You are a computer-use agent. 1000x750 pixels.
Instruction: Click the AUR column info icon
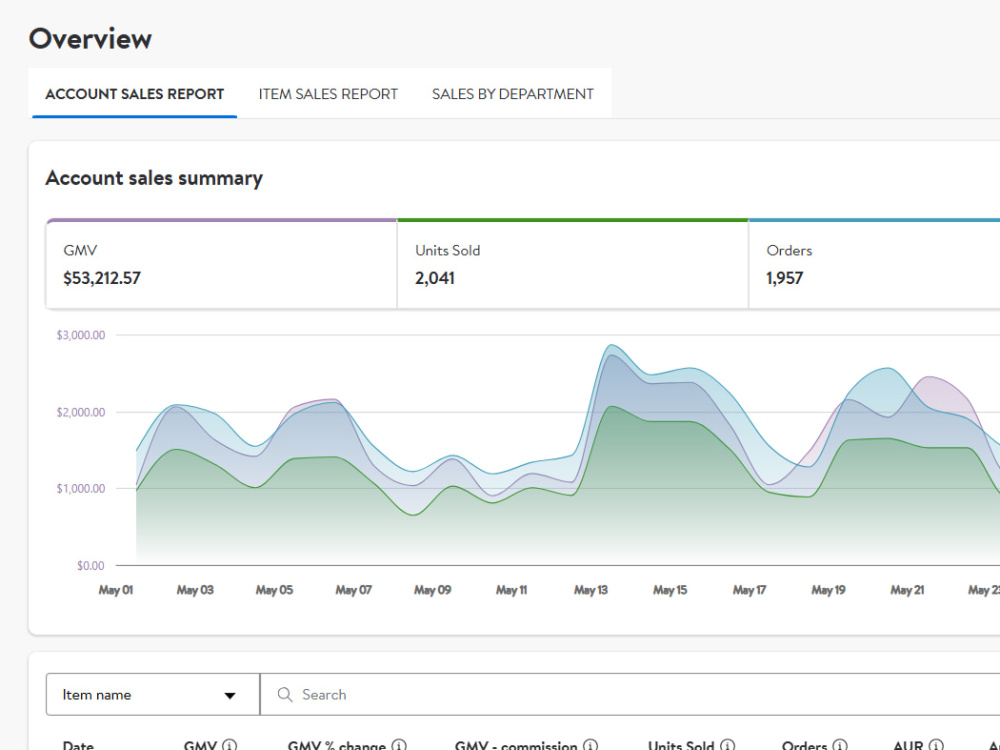click(x=936, y=745)
